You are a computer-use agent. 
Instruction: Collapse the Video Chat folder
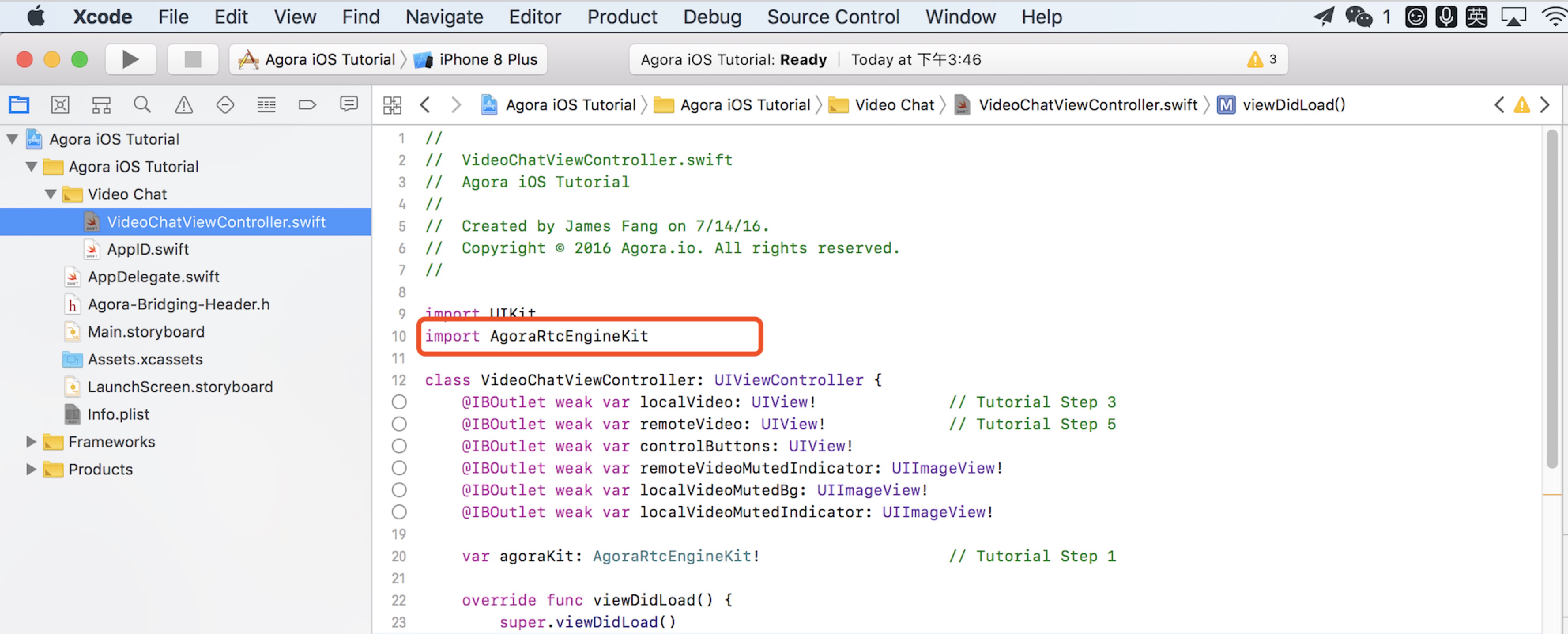coord(51,194)
